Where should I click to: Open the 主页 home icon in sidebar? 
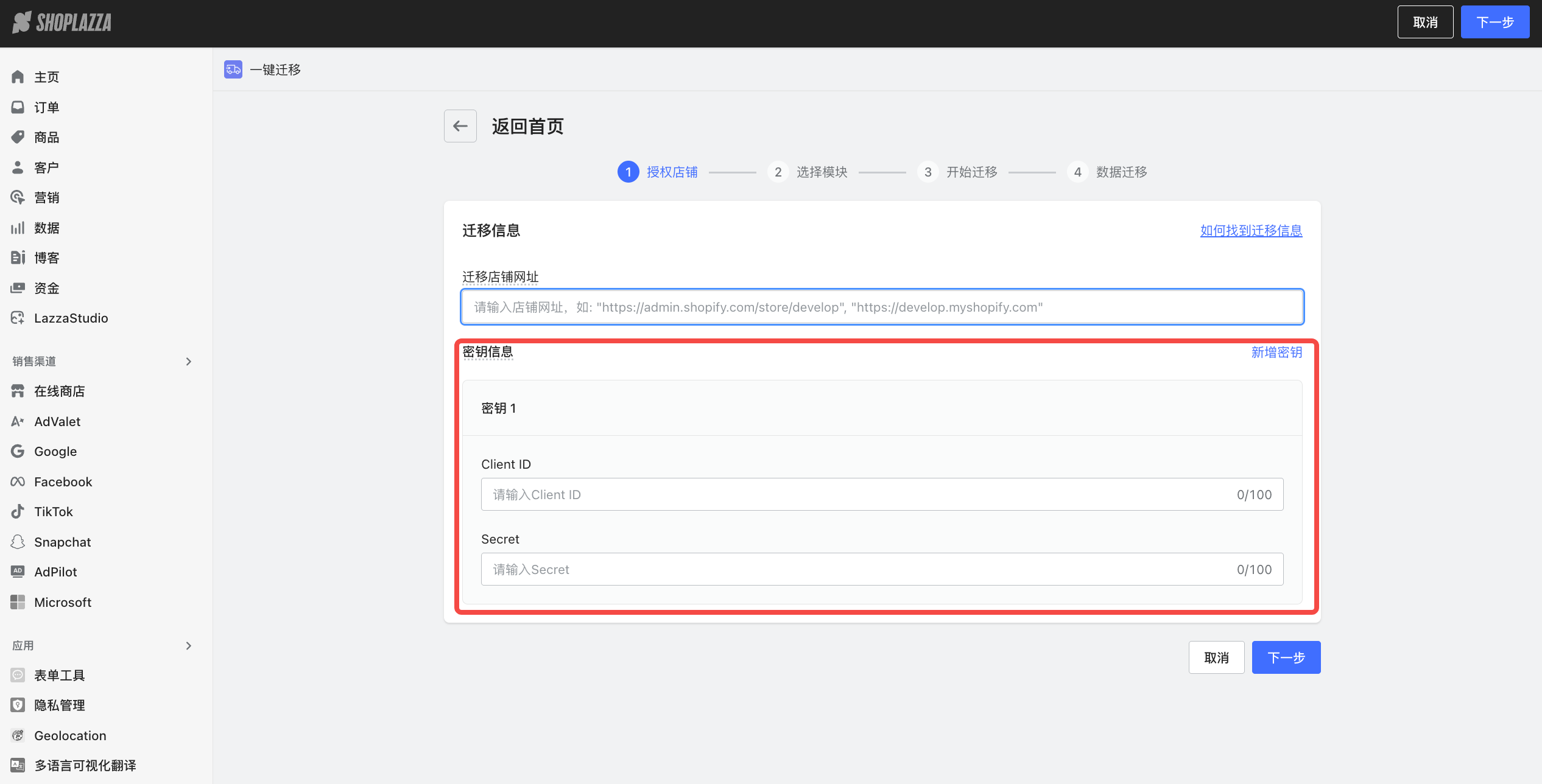click(x=18, y=77)
